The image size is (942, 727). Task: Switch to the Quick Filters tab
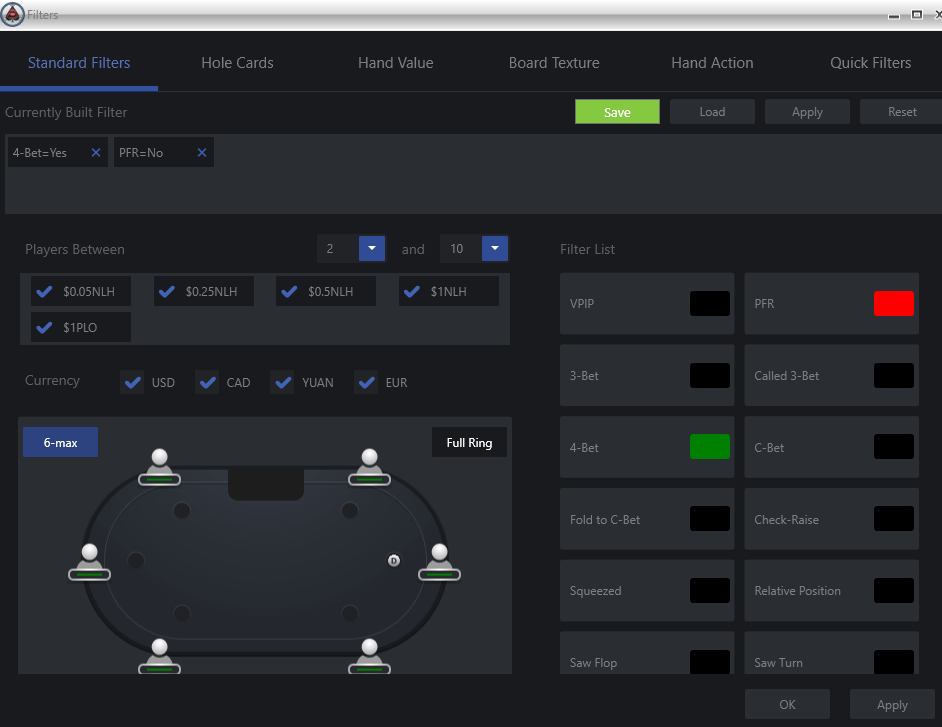click(871, 63)
